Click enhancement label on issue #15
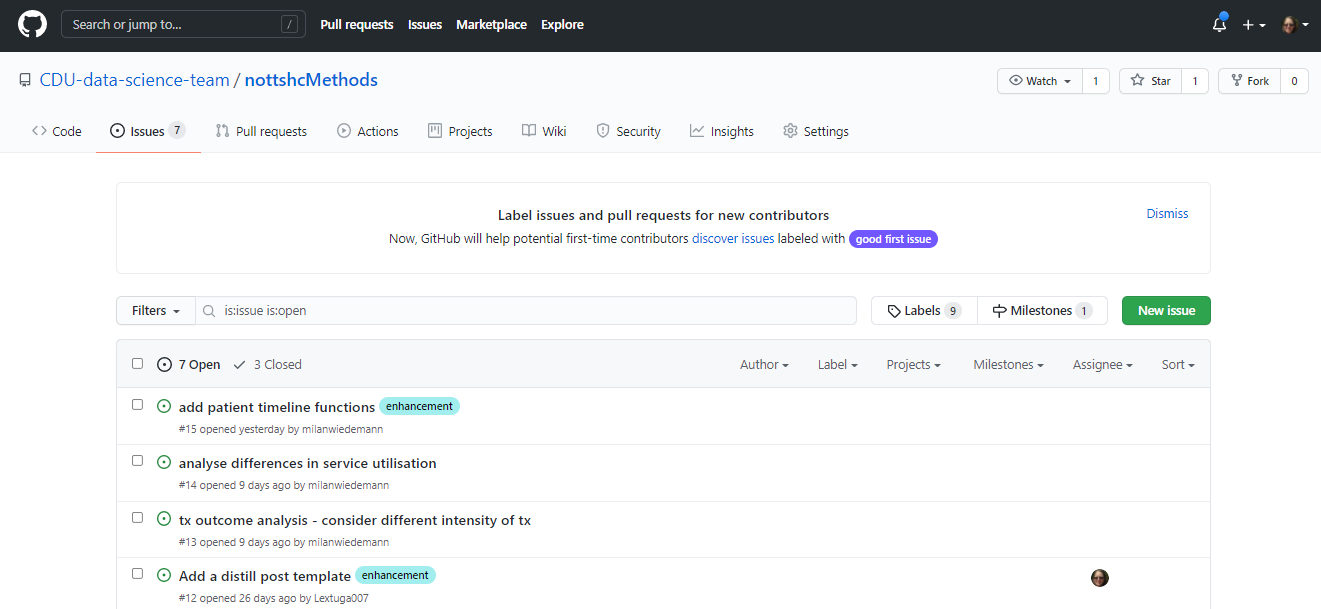This screenshot has width=1321, height=609. 419,406
